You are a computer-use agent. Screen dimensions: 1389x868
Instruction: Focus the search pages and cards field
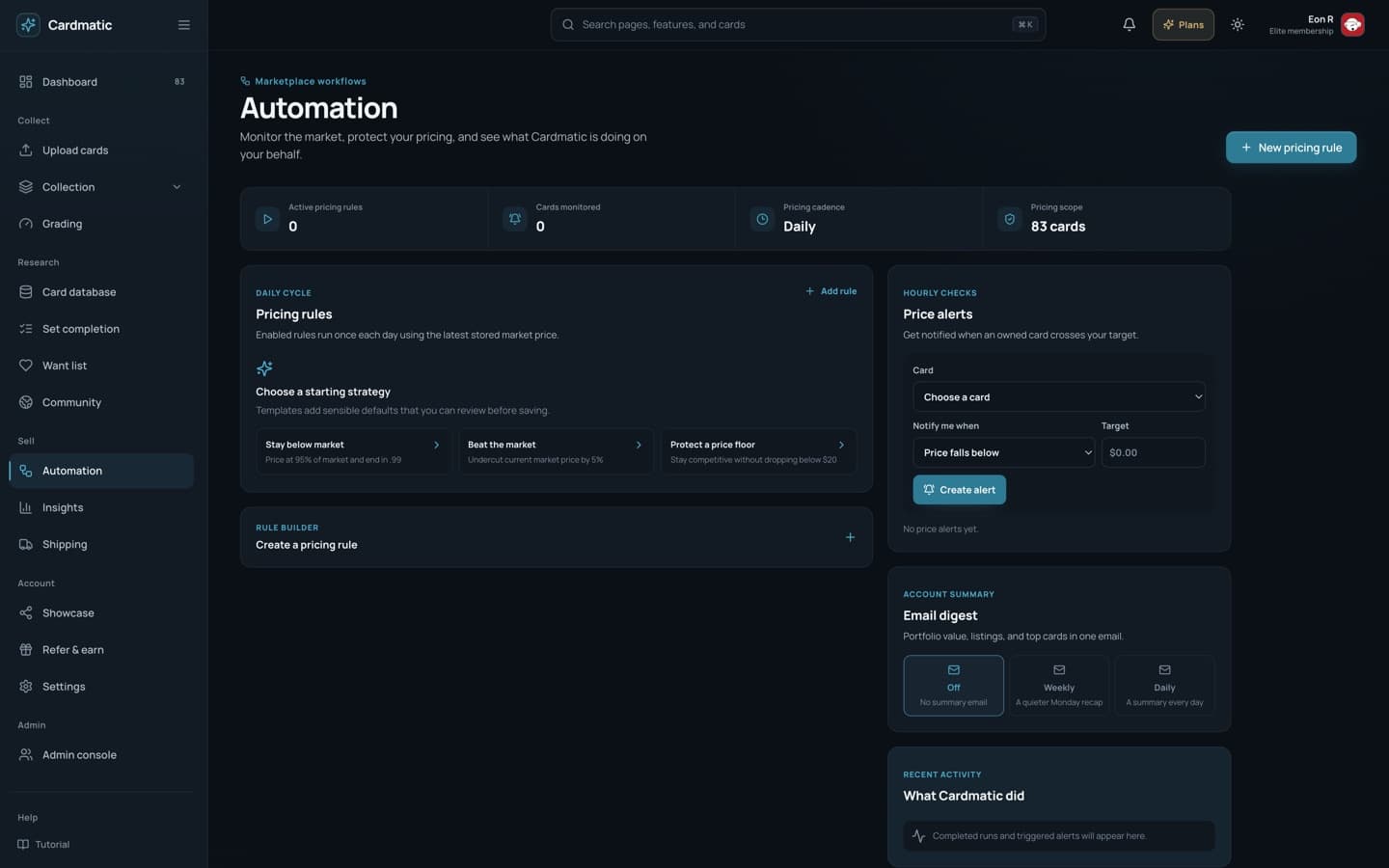tap(798, 25)
